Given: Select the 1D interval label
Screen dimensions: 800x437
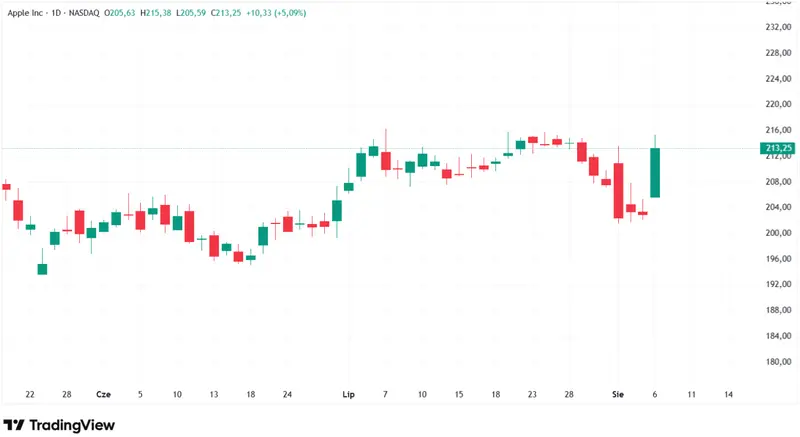Looking at the screenshot, I should pyautogui.click(x=56, y=13).
